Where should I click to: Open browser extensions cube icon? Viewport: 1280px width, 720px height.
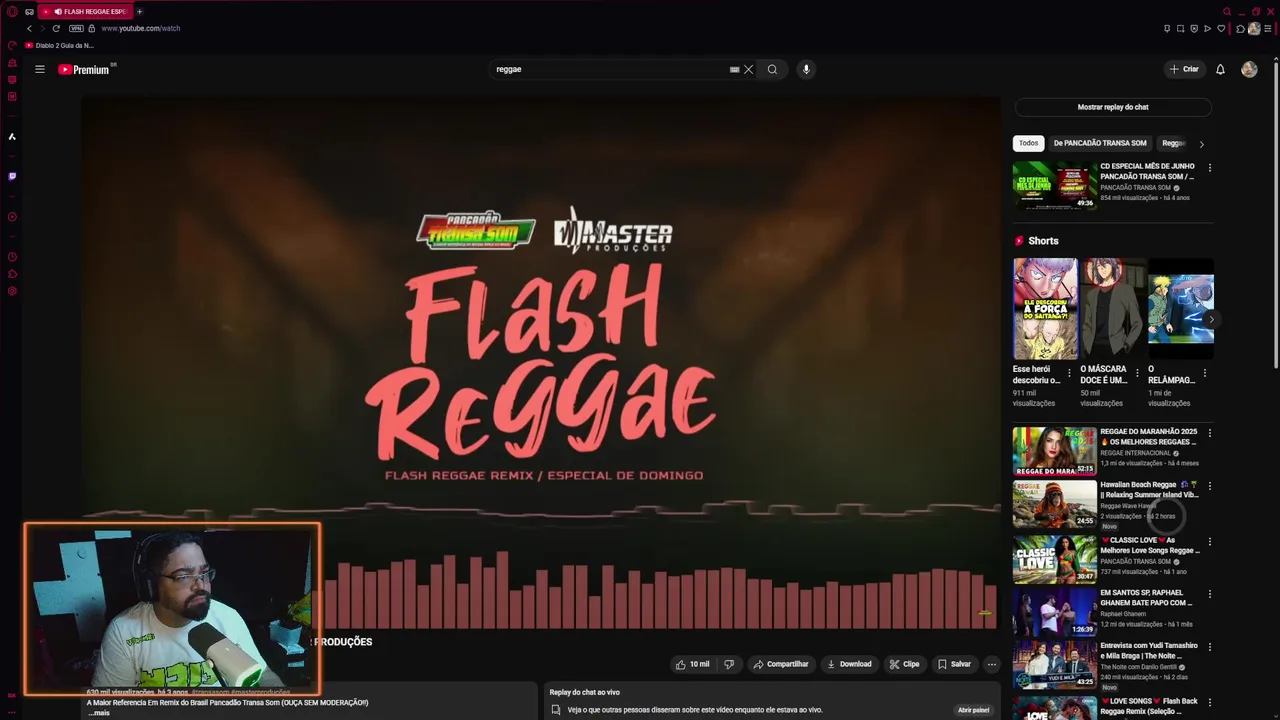[1241, 28]
